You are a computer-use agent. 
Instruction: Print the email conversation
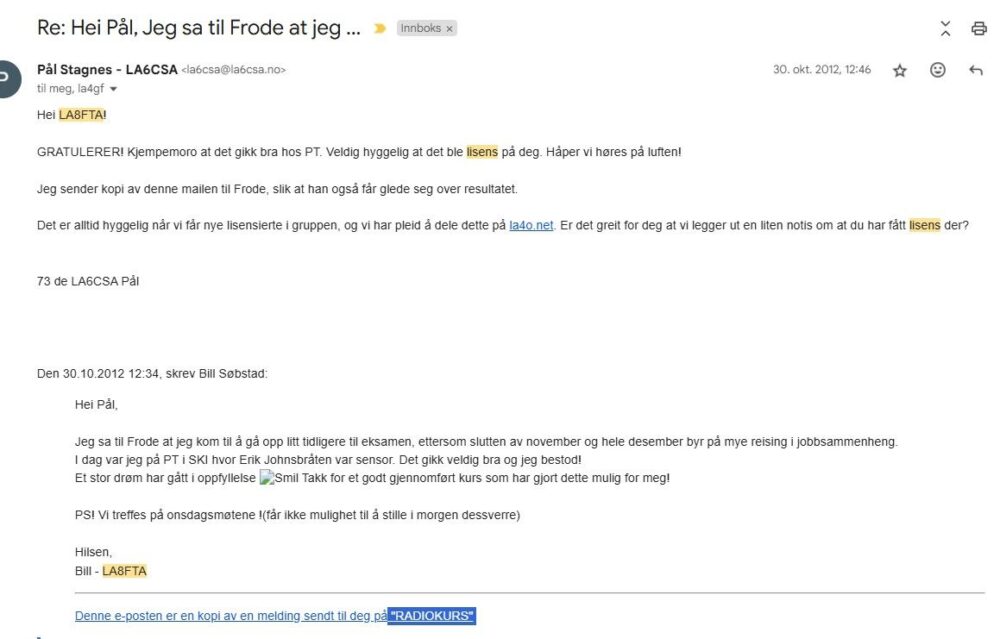click(x=979, y=29)
